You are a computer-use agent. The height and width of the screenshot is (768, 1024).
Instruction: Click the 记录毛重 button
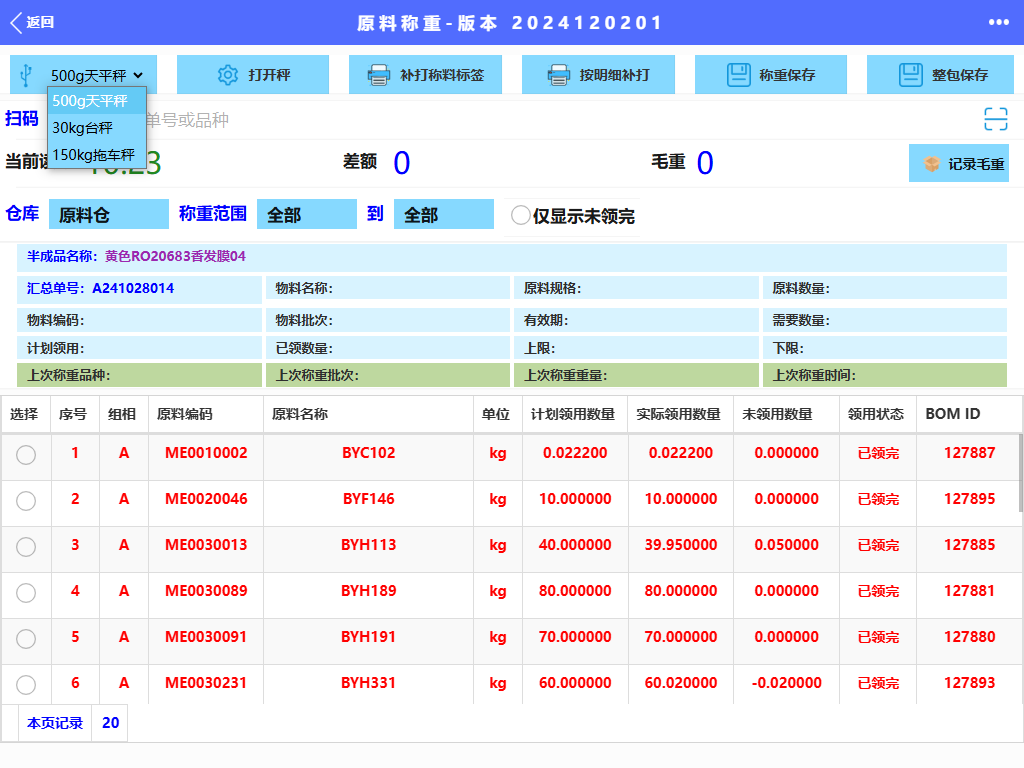958,163
